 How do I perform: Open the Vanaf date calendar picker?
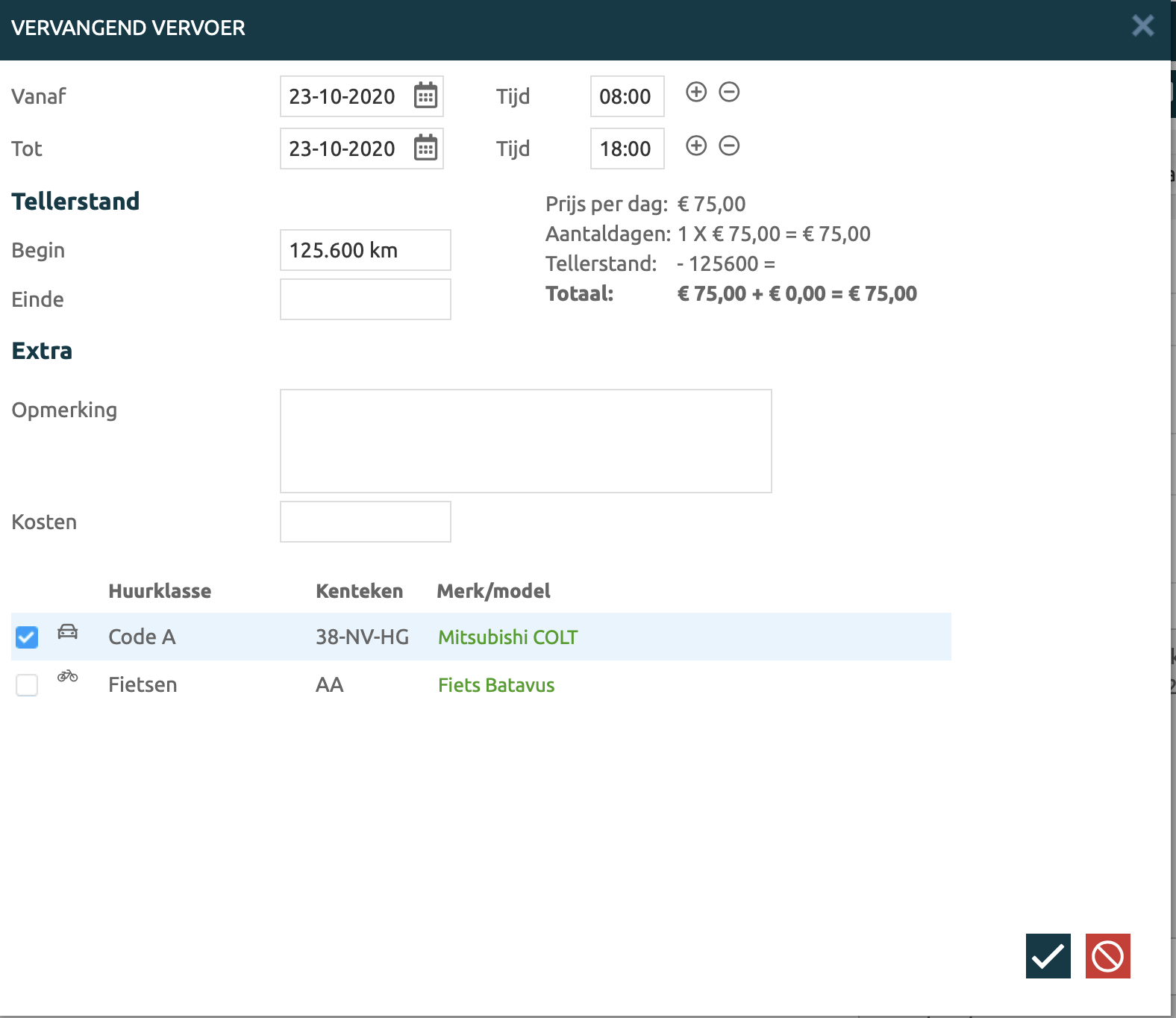(x=425, y=96)
